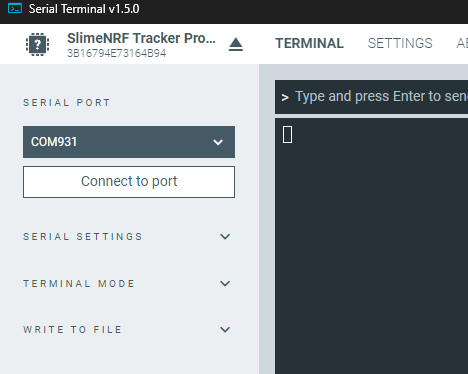
Task: Click the chevron next to Serial Settings
Action: (225, 237)
